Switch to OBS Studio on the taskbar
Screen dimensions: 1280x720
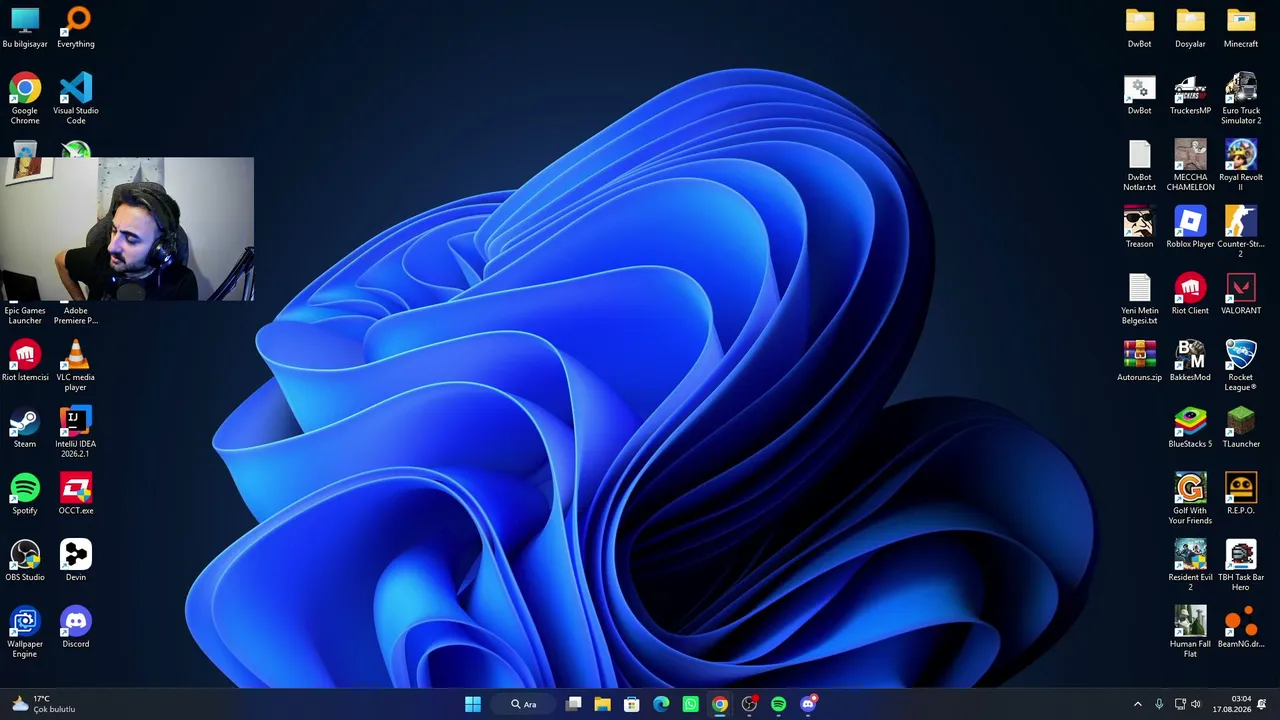(x=749, y=704)
